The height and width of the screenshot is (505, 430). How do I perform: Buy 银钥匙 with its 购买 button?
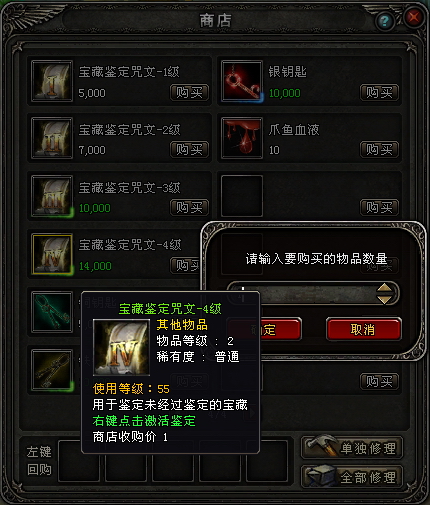(379, 93)
